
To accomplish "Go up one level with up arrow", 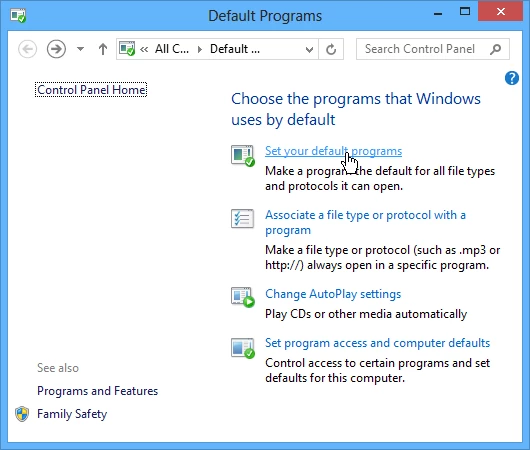I will pyautogui.click(x=103, y=49).
